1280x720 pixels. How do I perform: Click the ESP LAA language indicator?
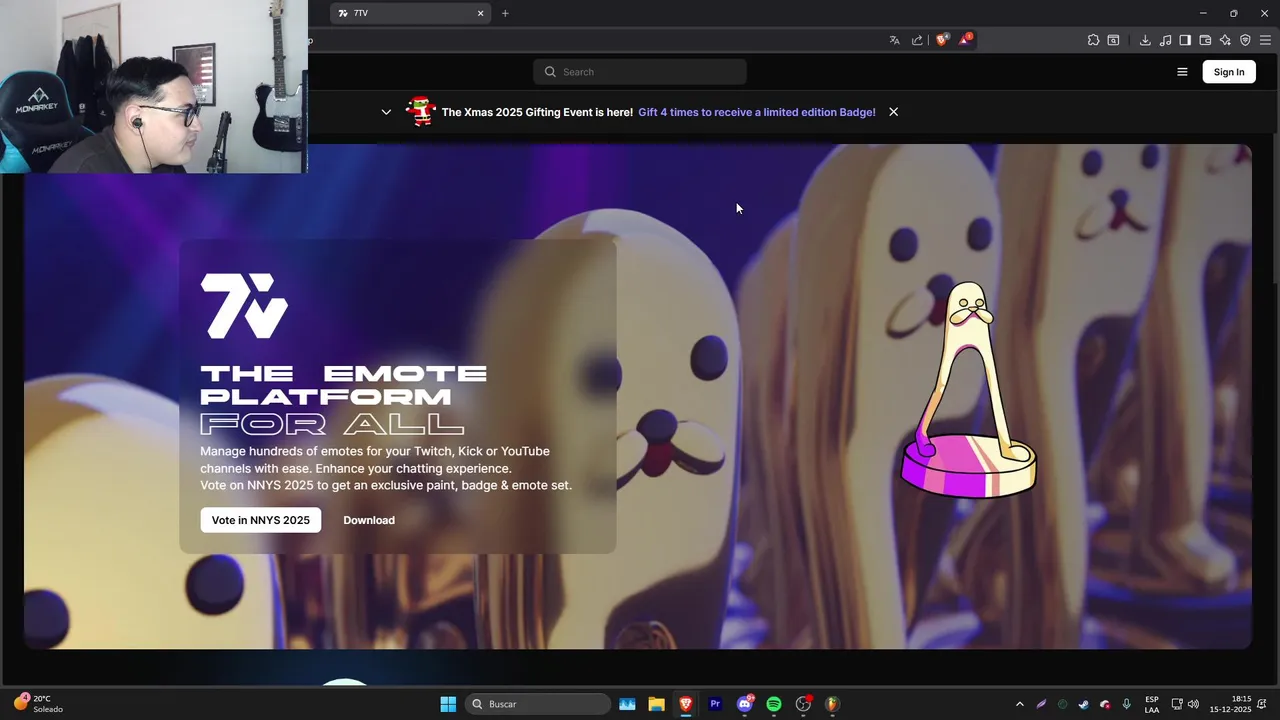coord(1152,704)
